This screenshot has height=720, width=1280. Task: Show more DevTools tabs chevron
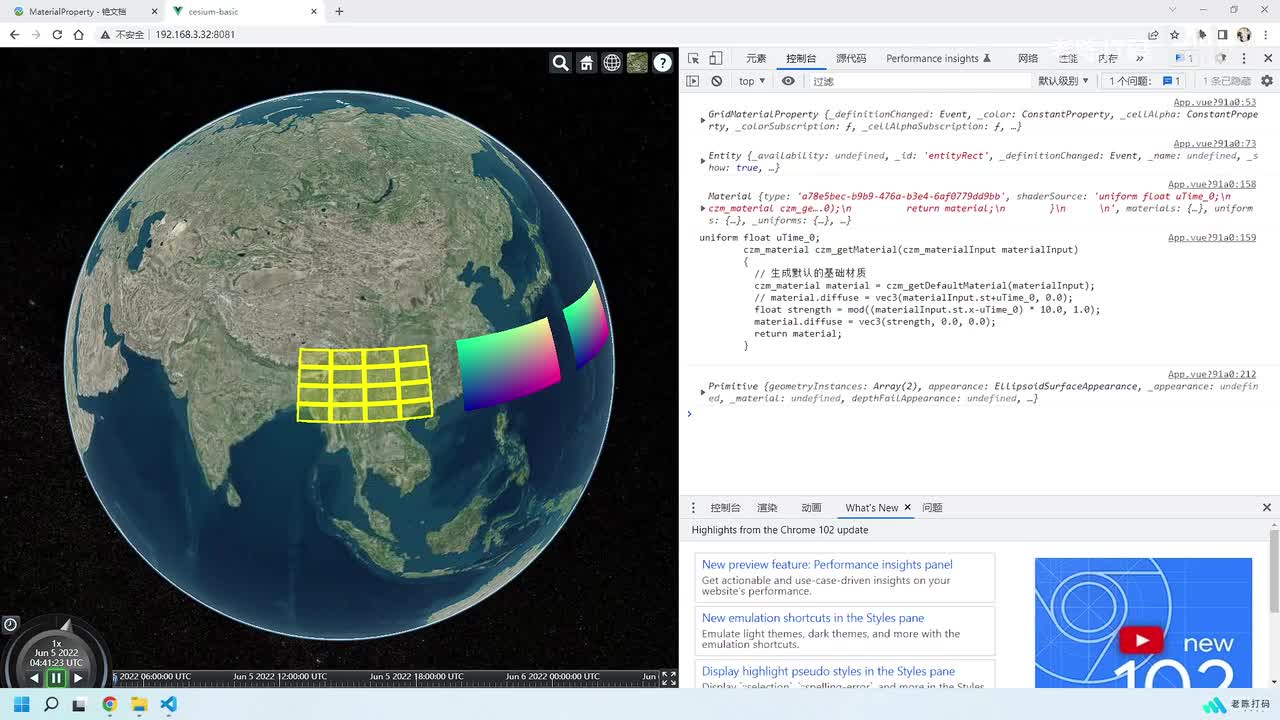tap(1139, 58)
